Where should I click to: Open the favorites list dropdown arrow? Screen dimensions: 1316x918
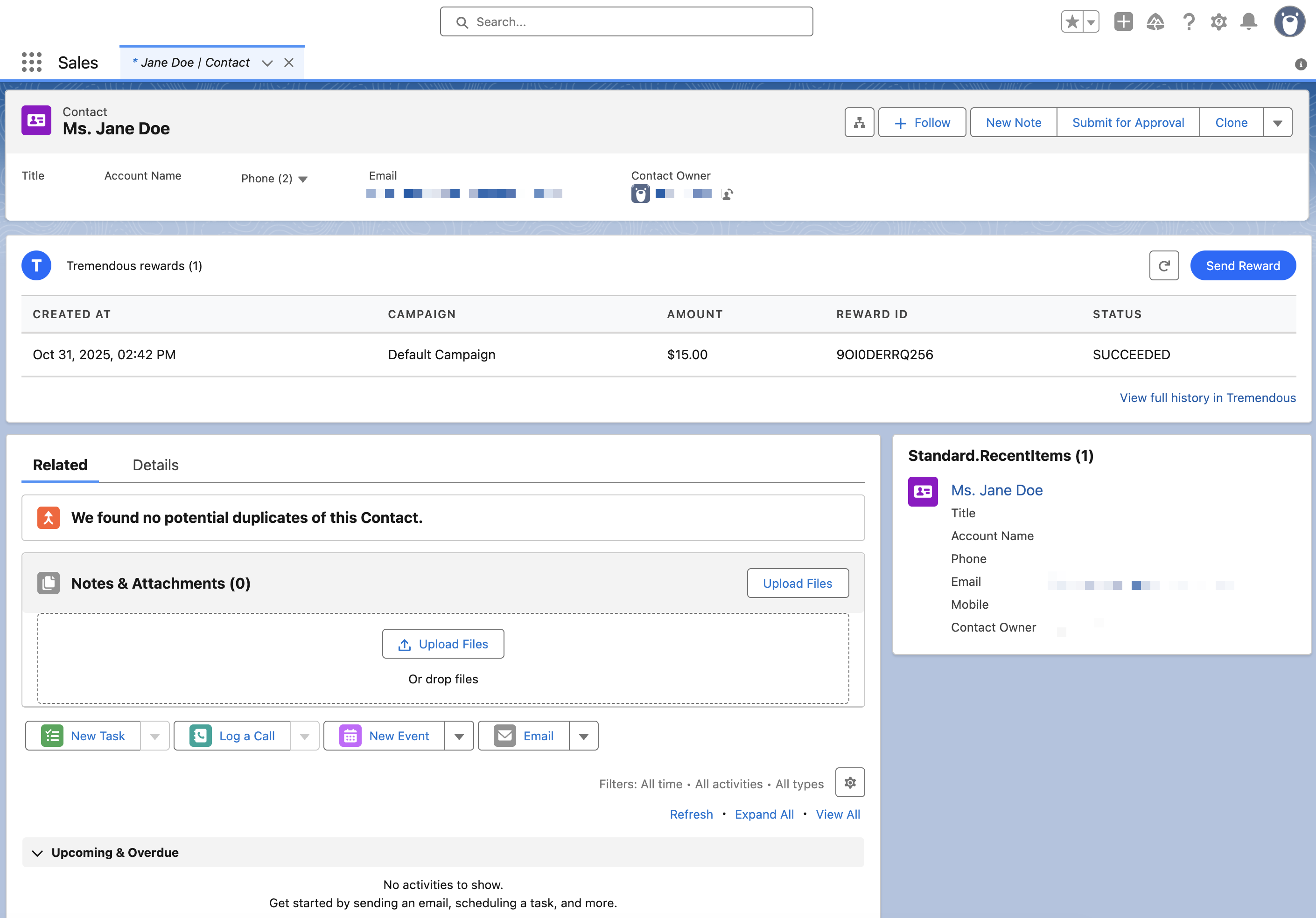click(1091, 22)
